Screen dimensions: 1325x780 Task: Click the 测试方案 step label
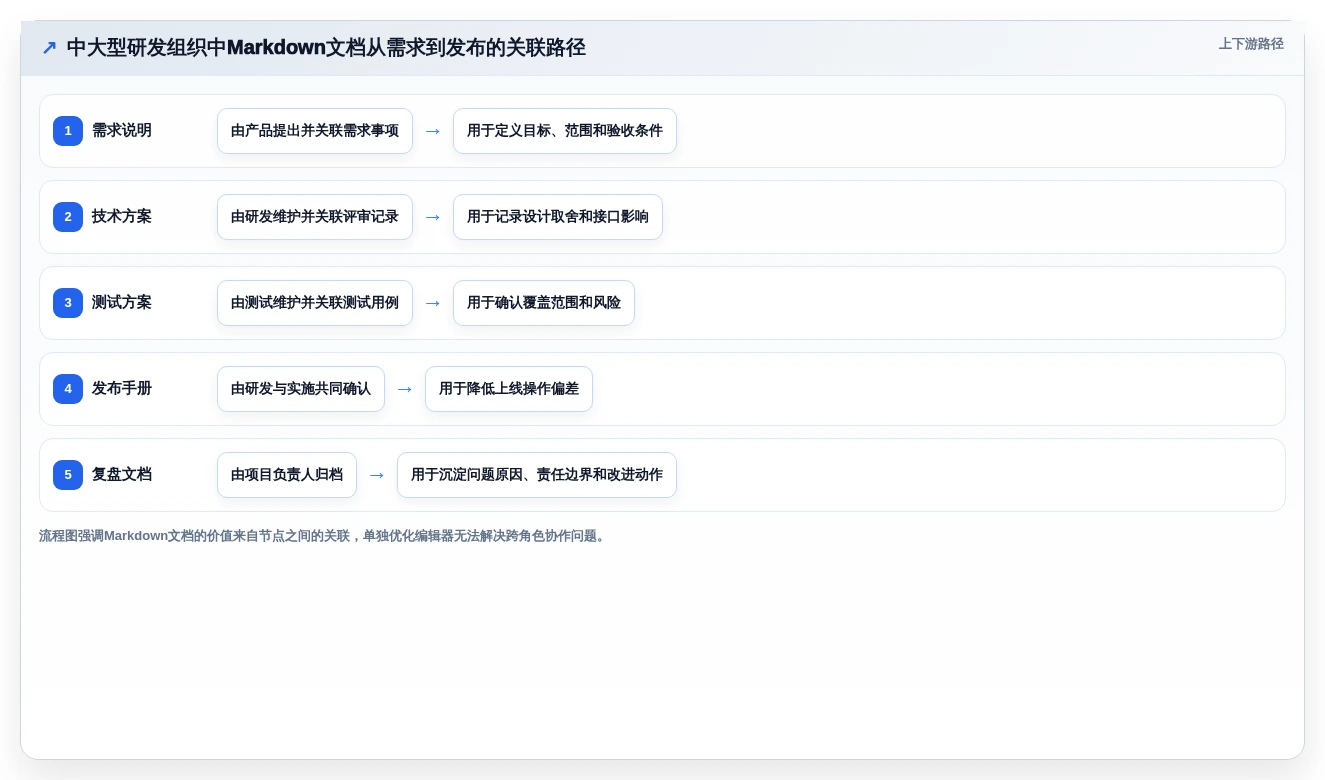pos(122,303)
